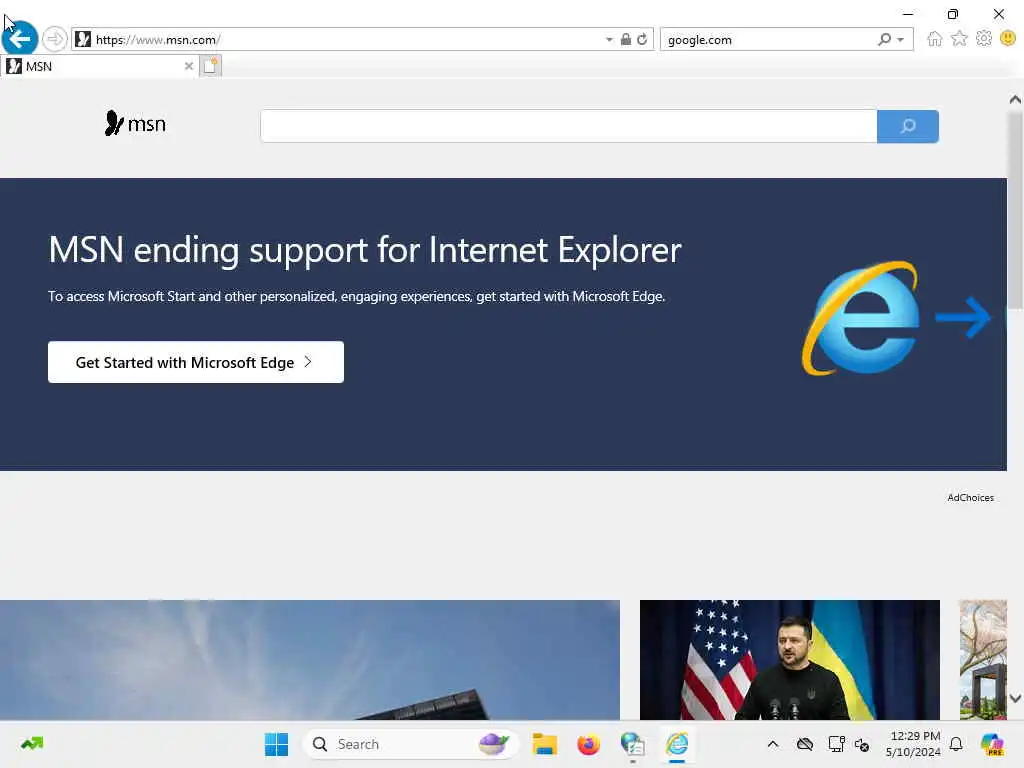The width and height of the screenshot is (1024, 768).
Task: Click the network display tray icon
Action: click(x=836, y=744)
